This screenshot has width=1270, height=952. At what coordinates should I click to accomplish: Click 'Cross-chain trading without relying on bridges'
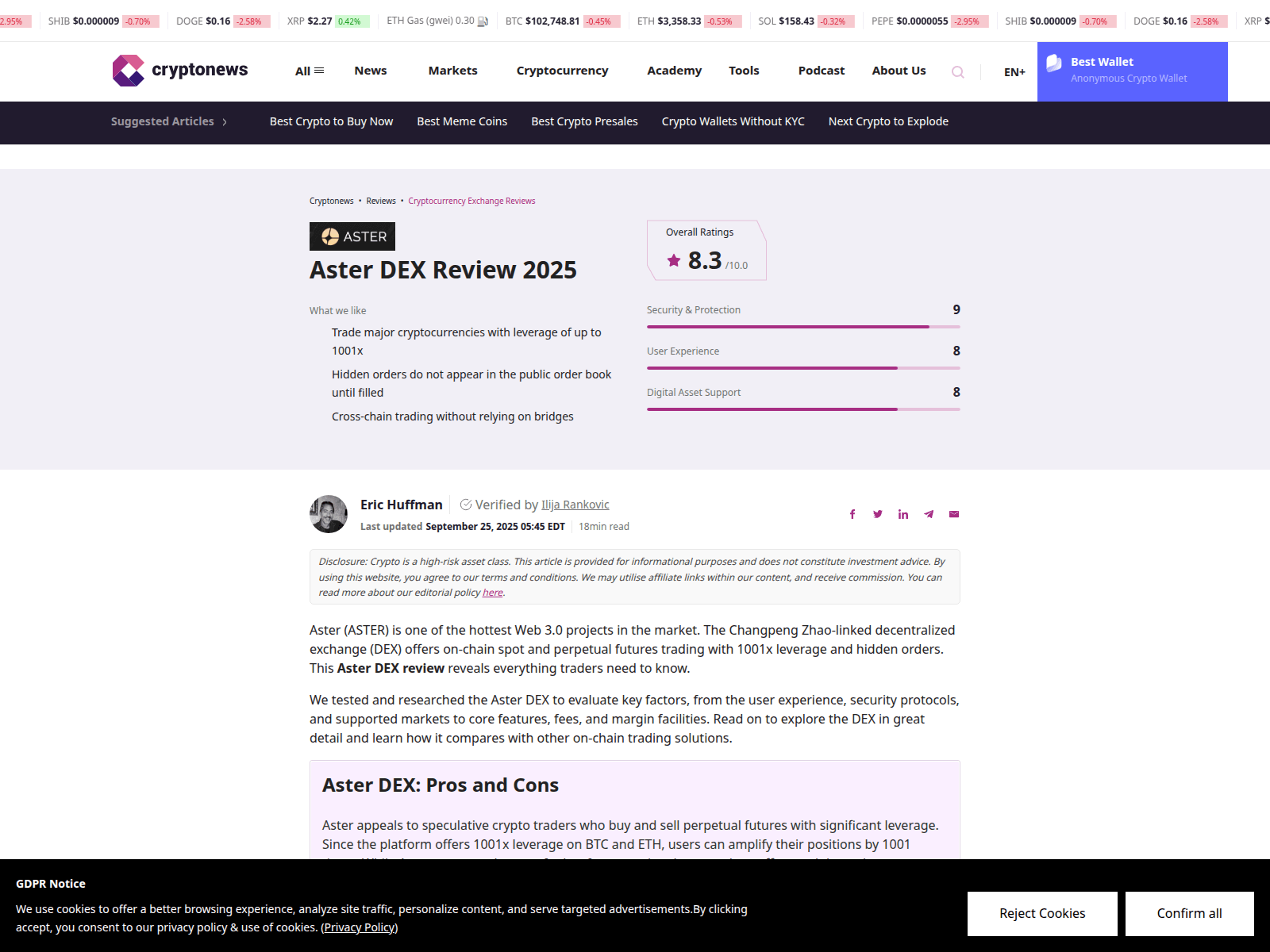tap(452, 416)
